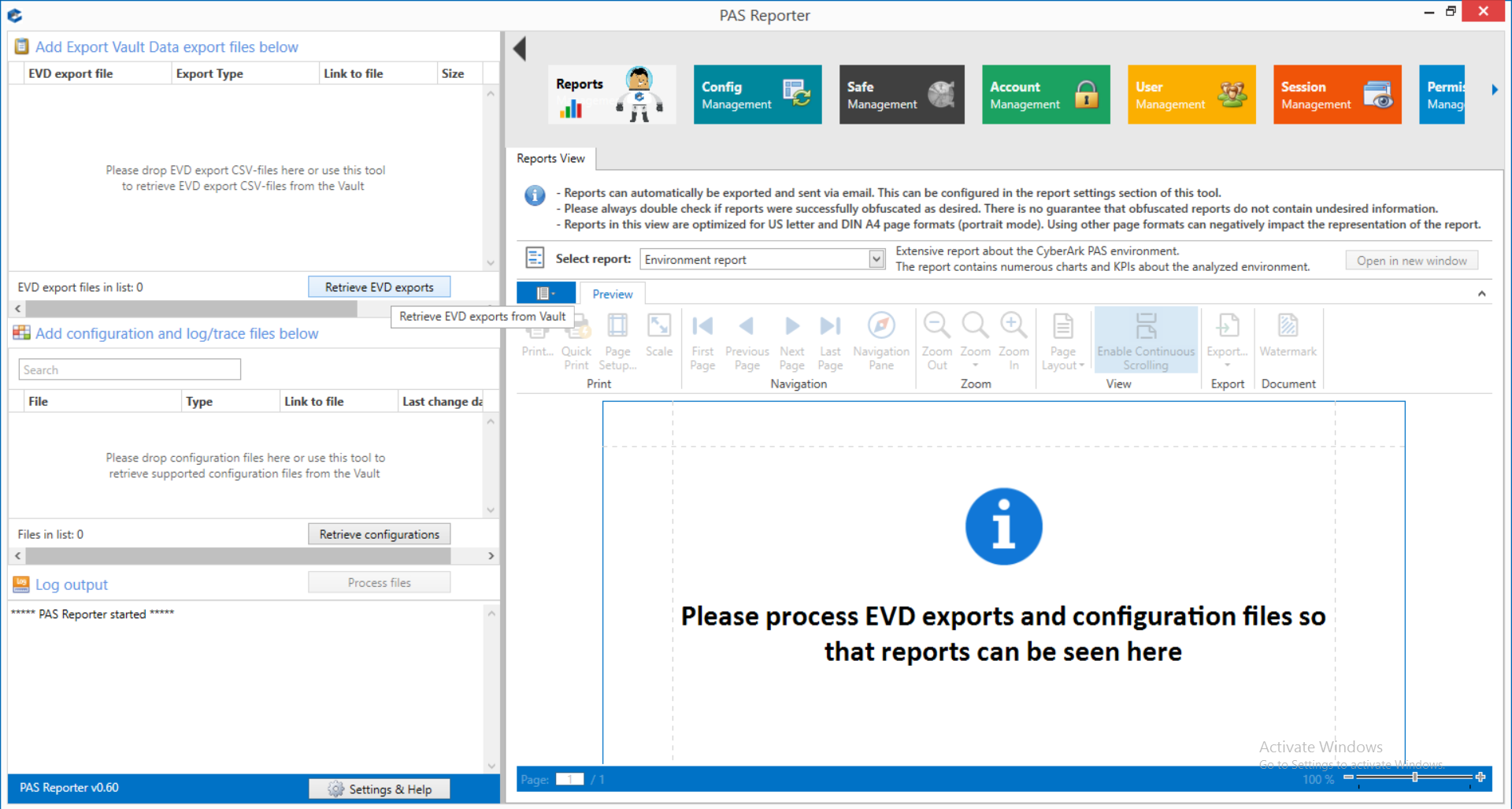Click the Process files button
This screenshot has height=809, width=1512.
(x=380, y=583)
